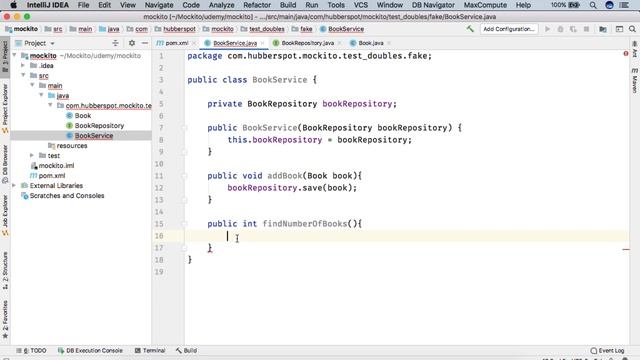Viewport: 640px width, 360px height.
Task: Open the Analyze menu
Action: pyautogui.click(x=221, y=5)
